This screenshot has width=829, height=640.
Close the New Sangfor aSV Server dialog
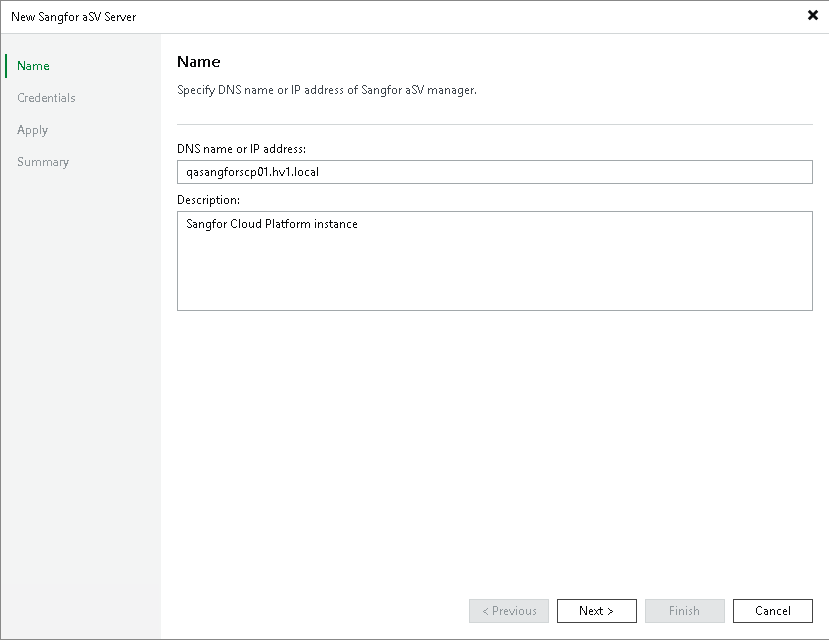pos(813,15)
